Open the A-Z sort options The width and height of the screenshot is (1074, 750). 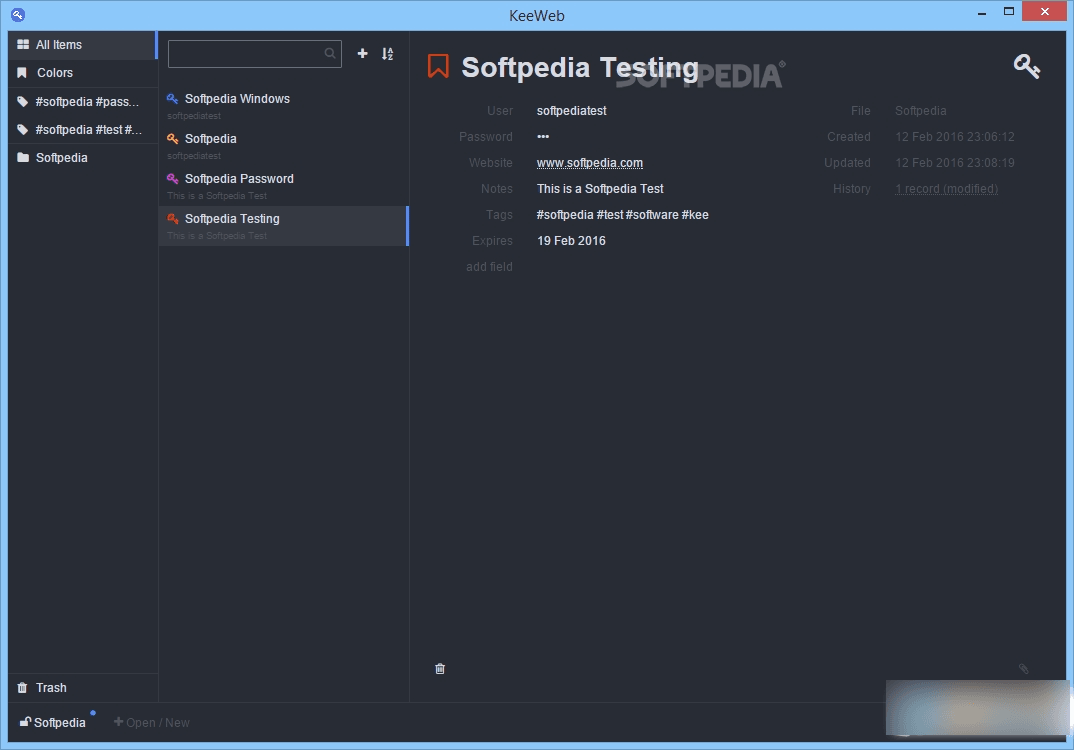coord(388,53)
